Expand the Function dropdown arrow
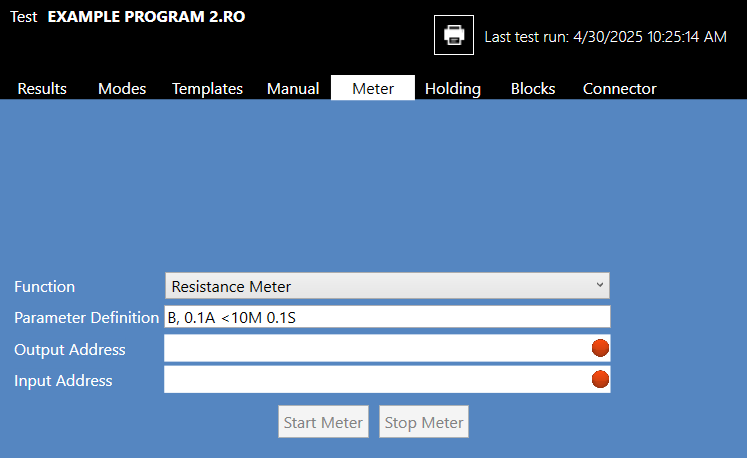Image resolution: width=747 pixels, height=458 pixels. pyautogui.click(x=600, y=285)
